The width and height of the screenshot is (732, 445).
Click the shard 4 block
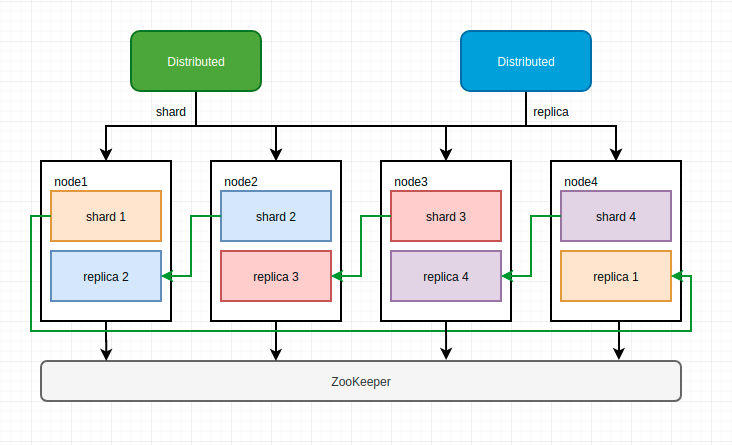616,216
